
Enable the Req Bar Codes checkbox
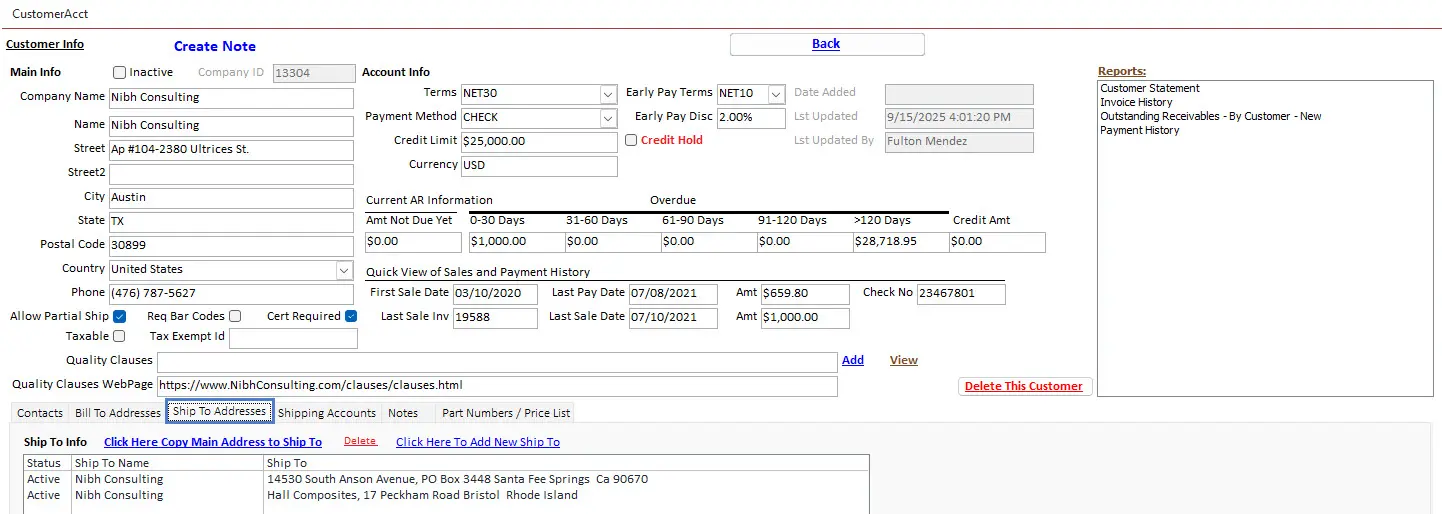point(235,317)
